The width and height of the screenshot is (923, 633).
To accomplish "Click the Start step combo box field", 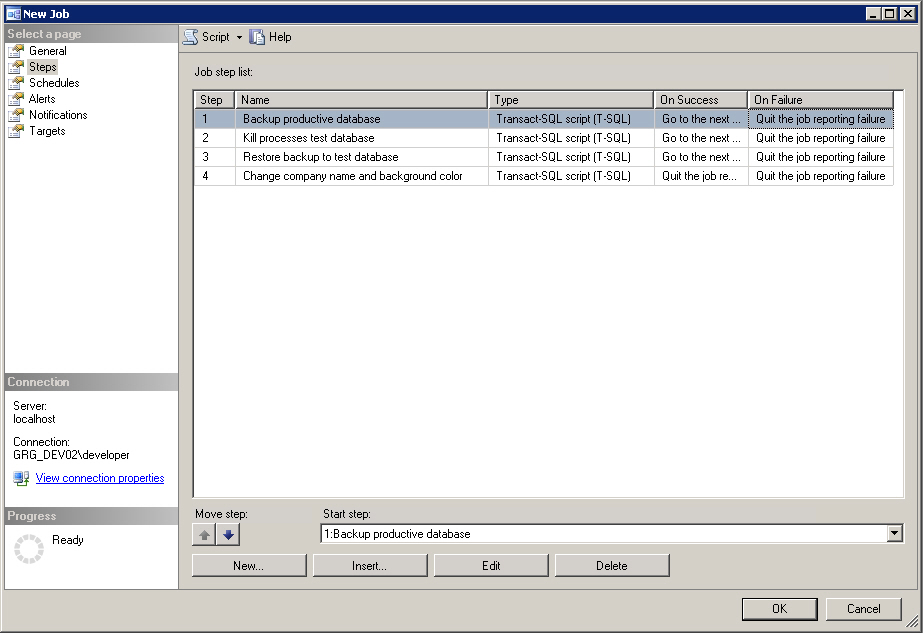I will [x=612, y=533].
